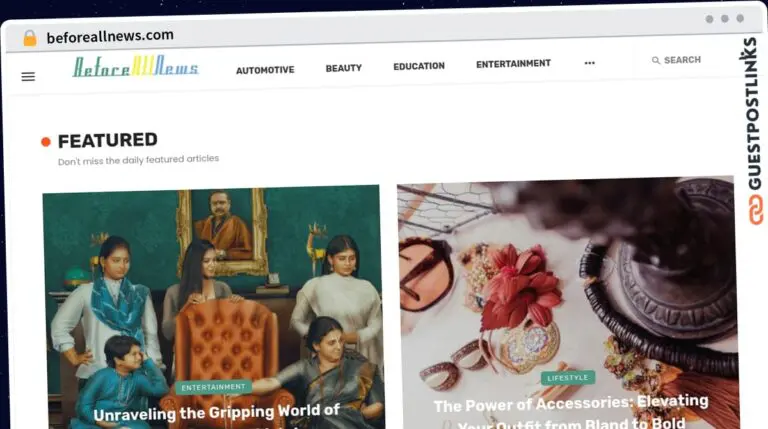Click the padlock icon in address bar
The width and height of the screenshot is (768, 429).
pyautogui.click(x=30, y=38)
